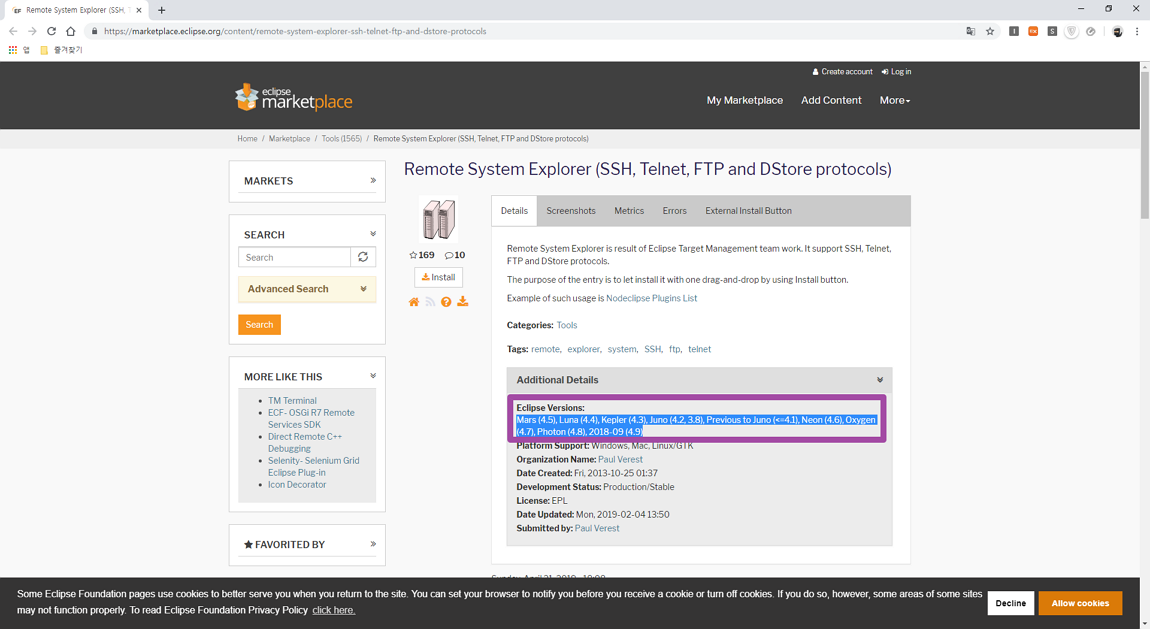Click the Home breadcrumb link
The image size is (1150, 629).
[247, 139]
